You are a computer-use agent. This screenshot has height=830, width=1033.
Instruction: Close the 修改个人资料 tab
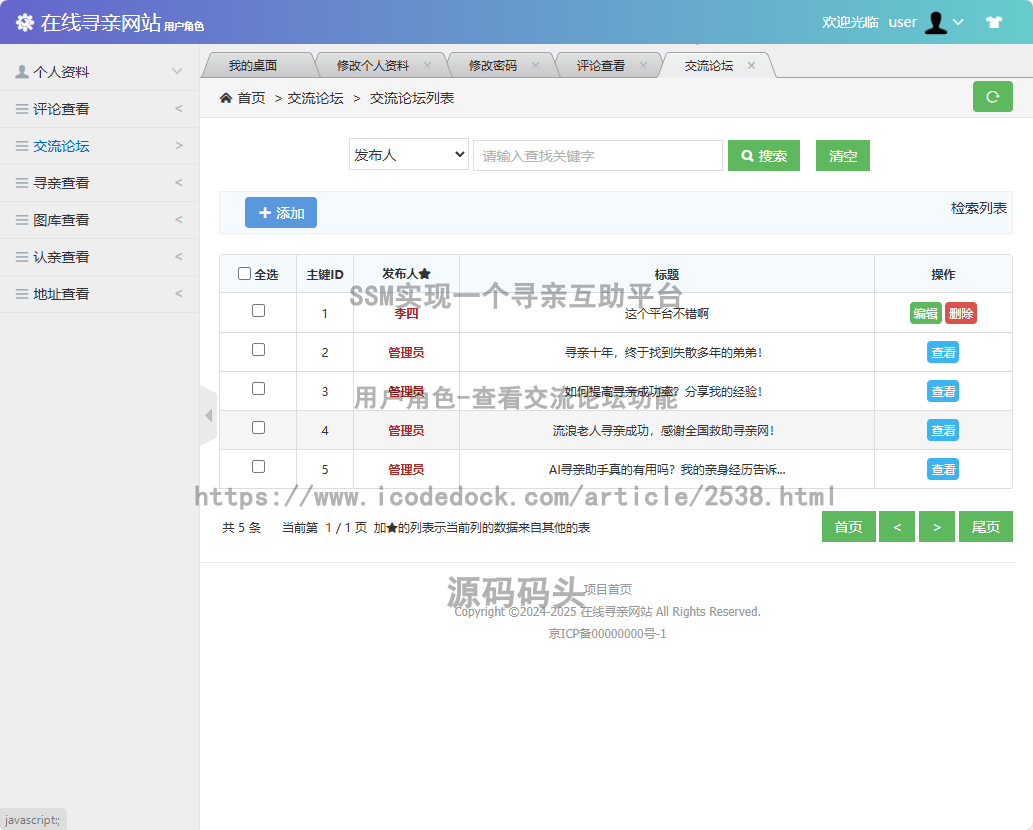pos(428,65)
